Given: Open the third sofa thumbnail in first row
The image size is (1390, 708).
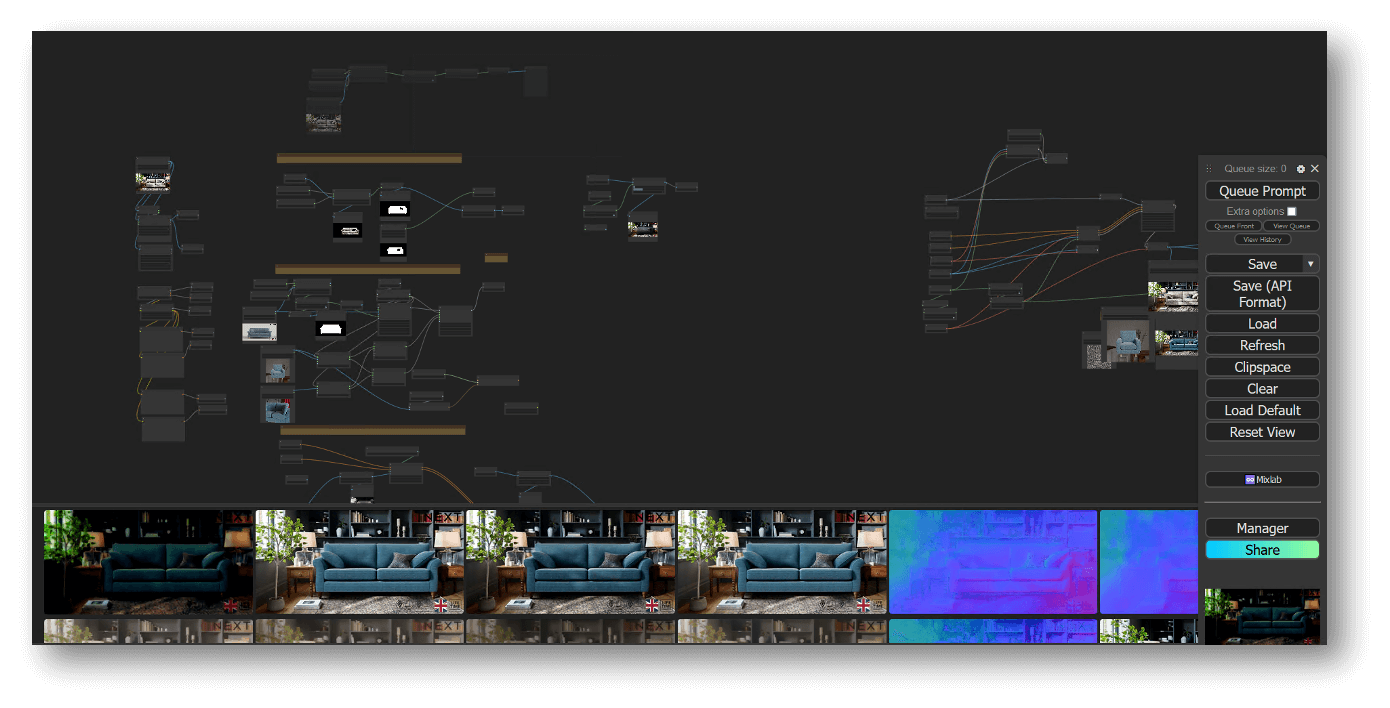Looking at the screenshot, I should click(x=570, y=562).
